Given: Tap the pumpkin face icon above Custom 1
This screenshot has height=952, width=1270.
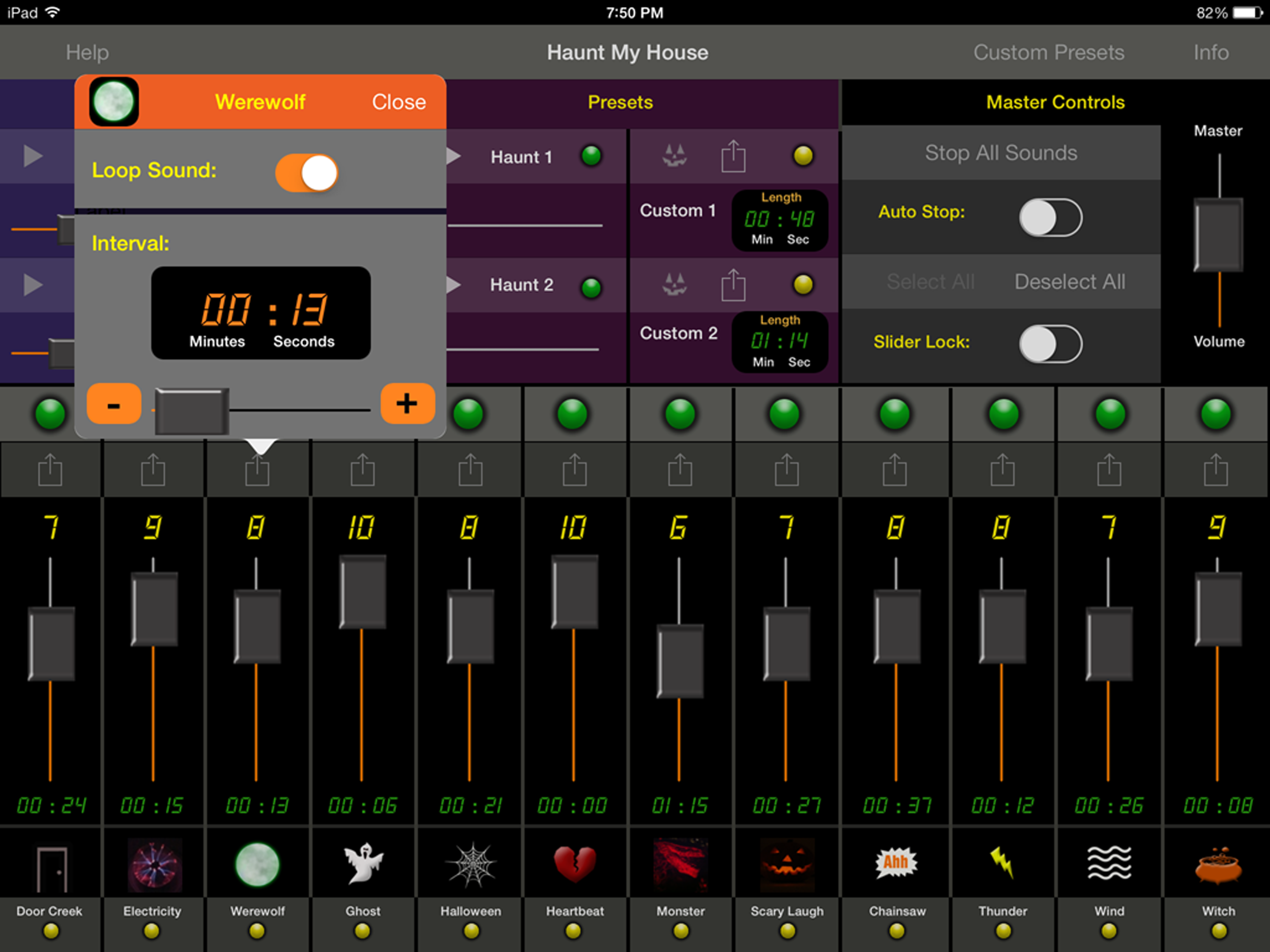Looking at the screenshot, I should tap(674, 155).
